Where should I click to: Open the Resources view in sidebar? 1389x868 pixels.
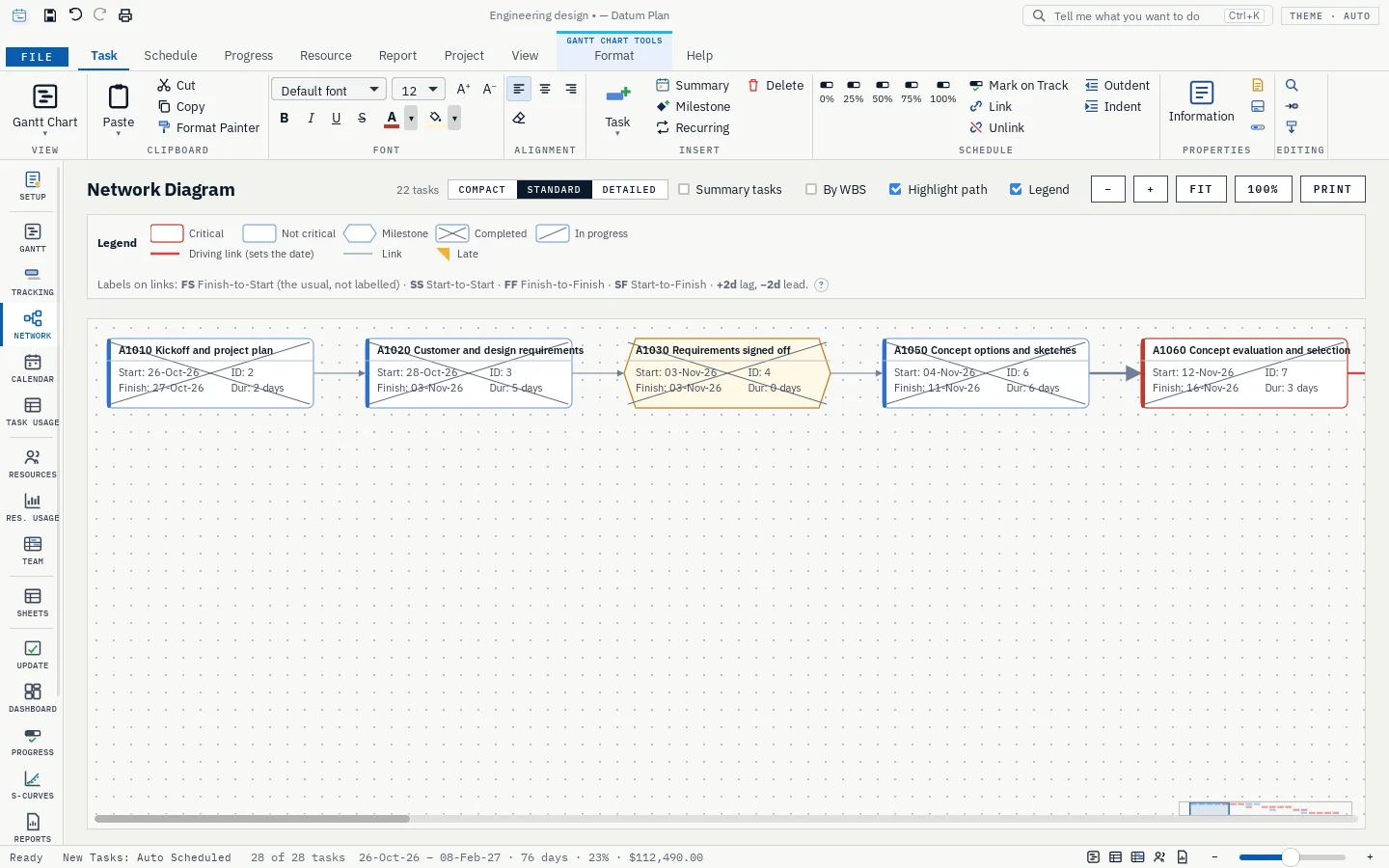tap(32, 464)
